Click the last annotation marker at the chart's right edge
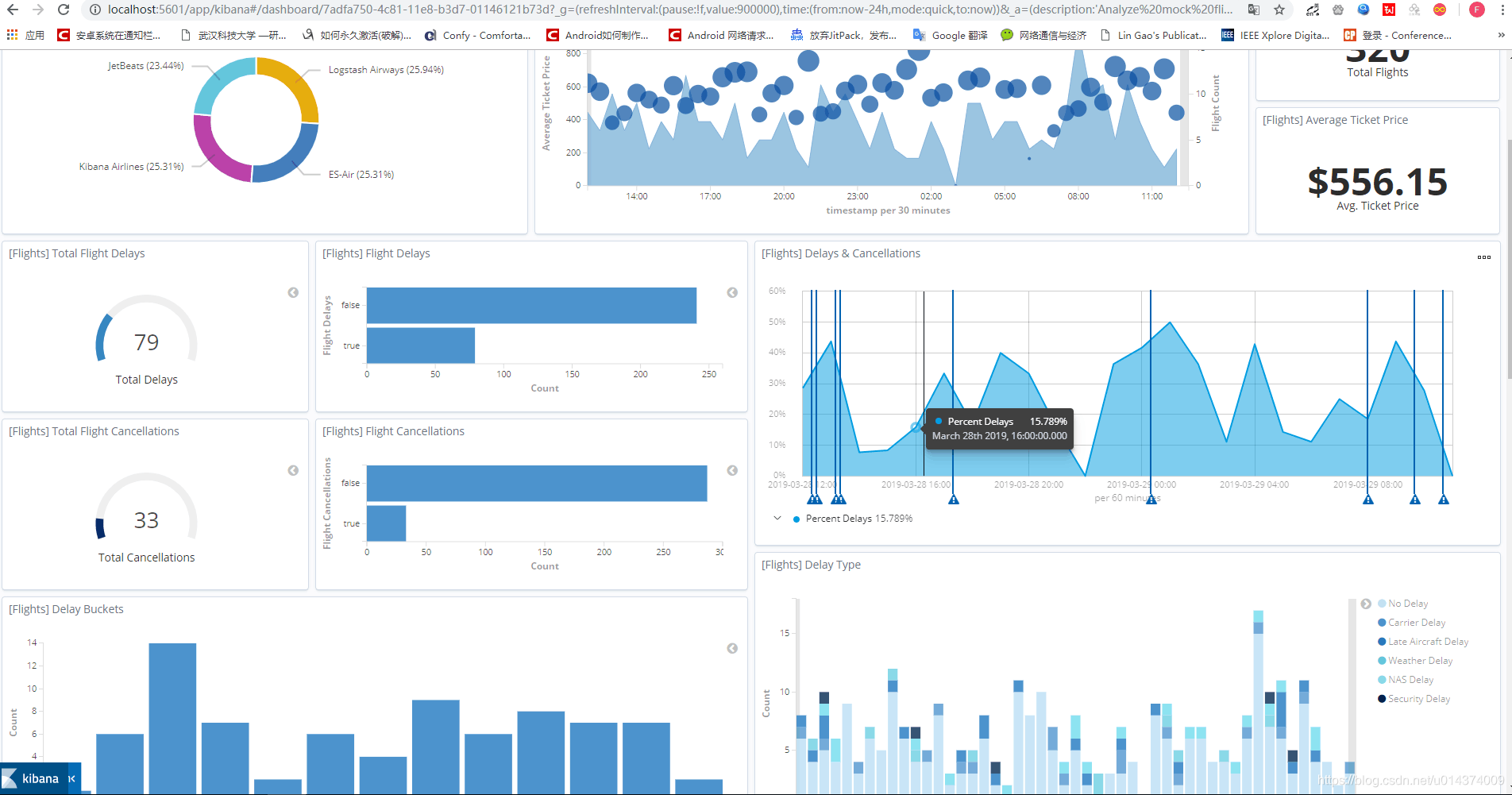This screenshot has width=1512, height=795. click(x=1444, y=500)
